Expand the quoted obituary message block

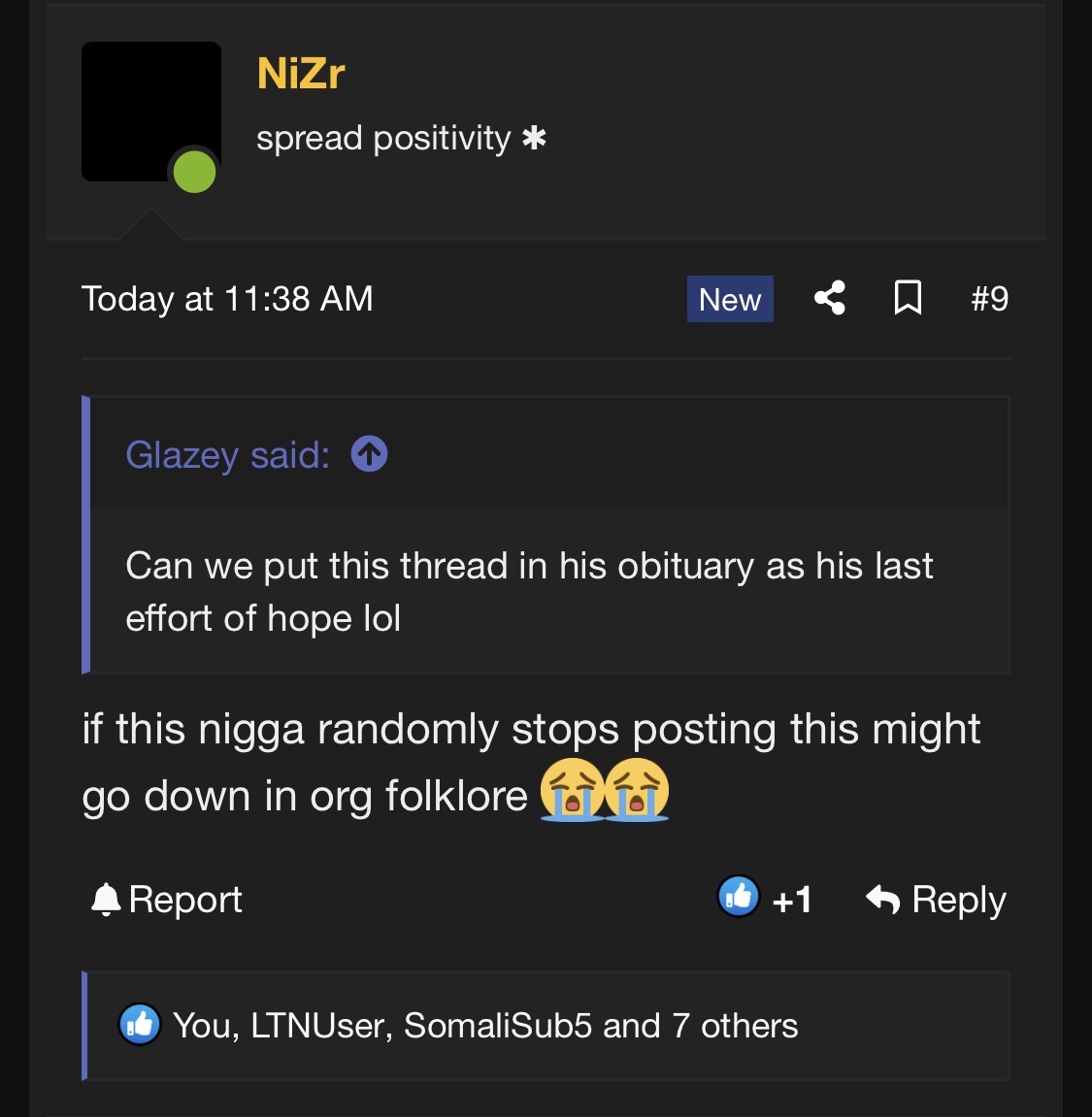(x=546, y=591)
